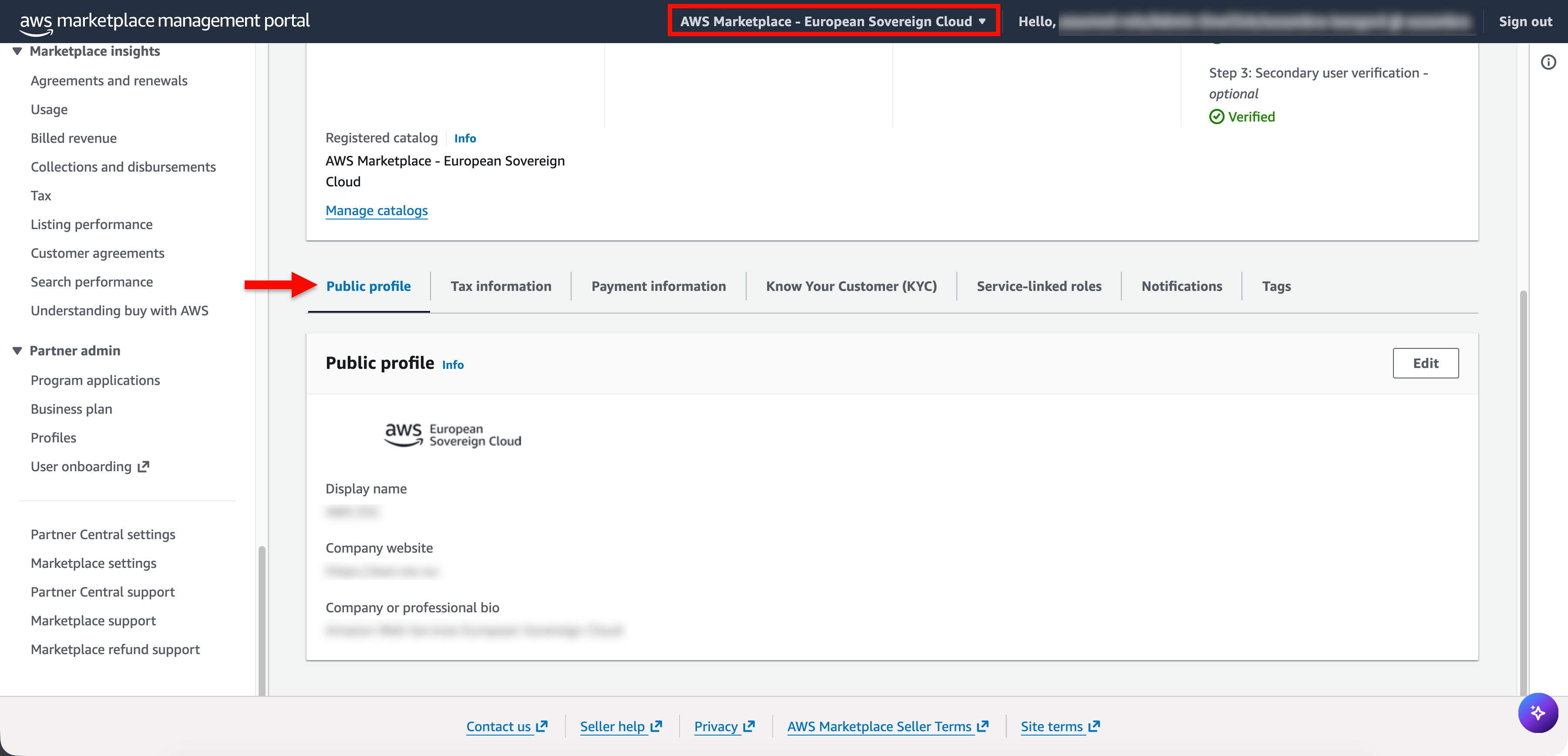Click the Registered catalog label
Screen dimensions: 1568x756
coord(382,138)
